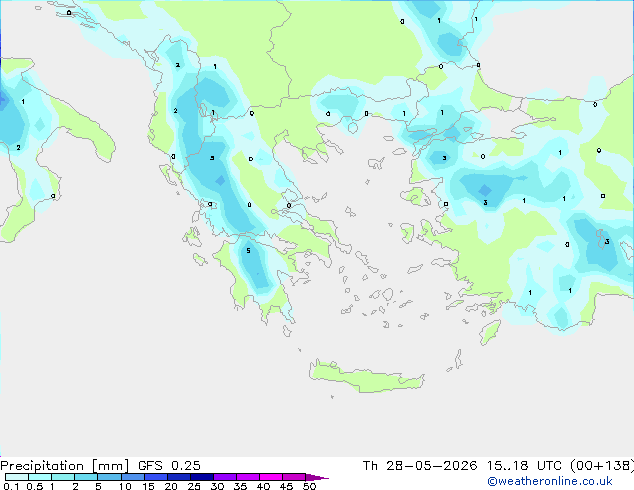Click the legend label "15"
The width and height of the screenshot is (634, 490).
148,486
